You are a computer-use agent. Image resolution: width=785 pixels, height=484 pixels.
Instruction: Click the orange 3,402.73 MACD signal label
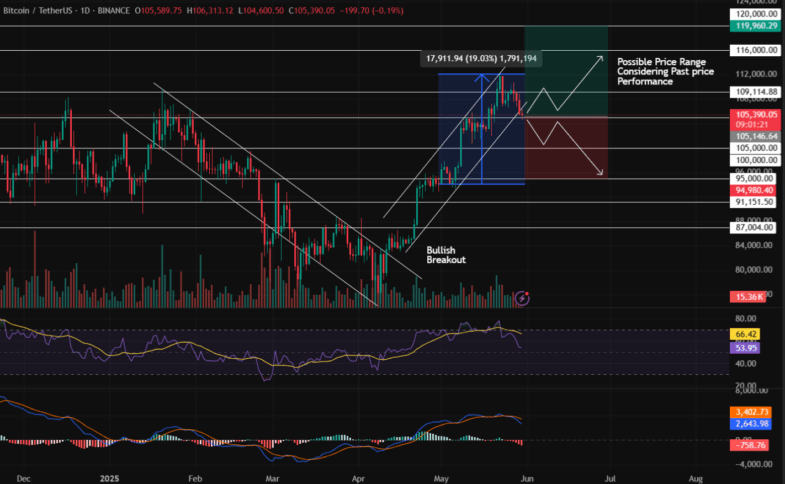pyautogui.click(x=751, y=412)
